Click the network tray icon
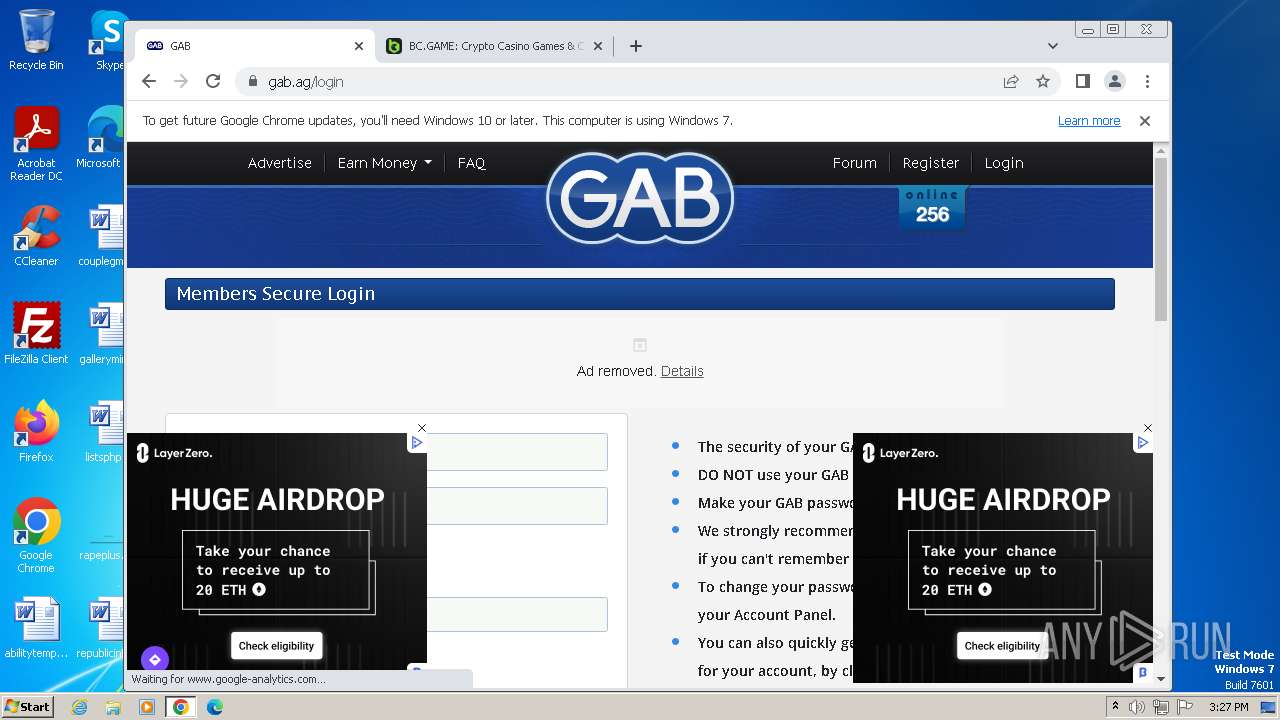 (x=1160, y=707)
